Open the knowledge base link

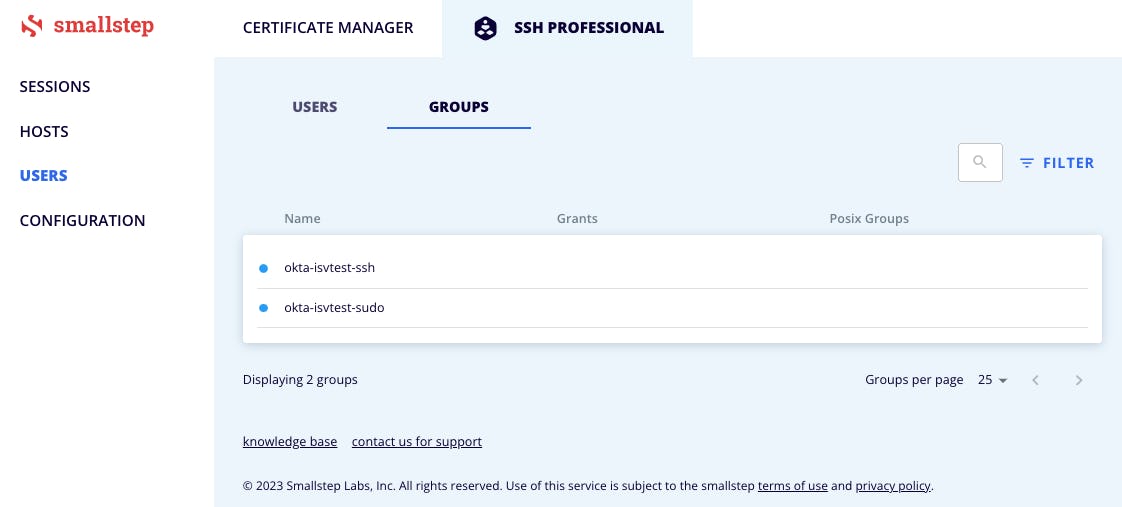tap(290, 442)
